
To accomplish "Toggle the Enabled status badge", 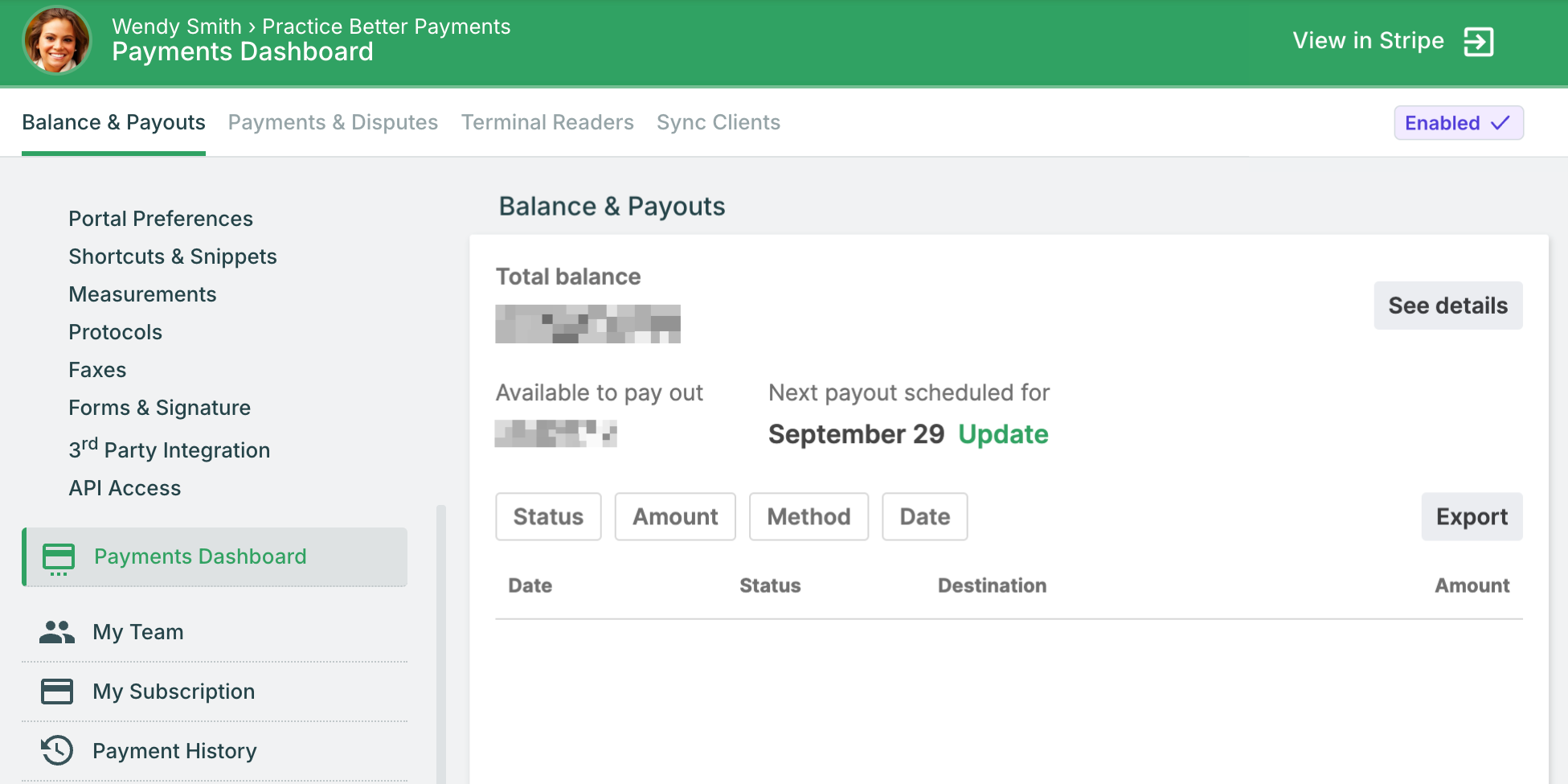I will (1458, 123).
